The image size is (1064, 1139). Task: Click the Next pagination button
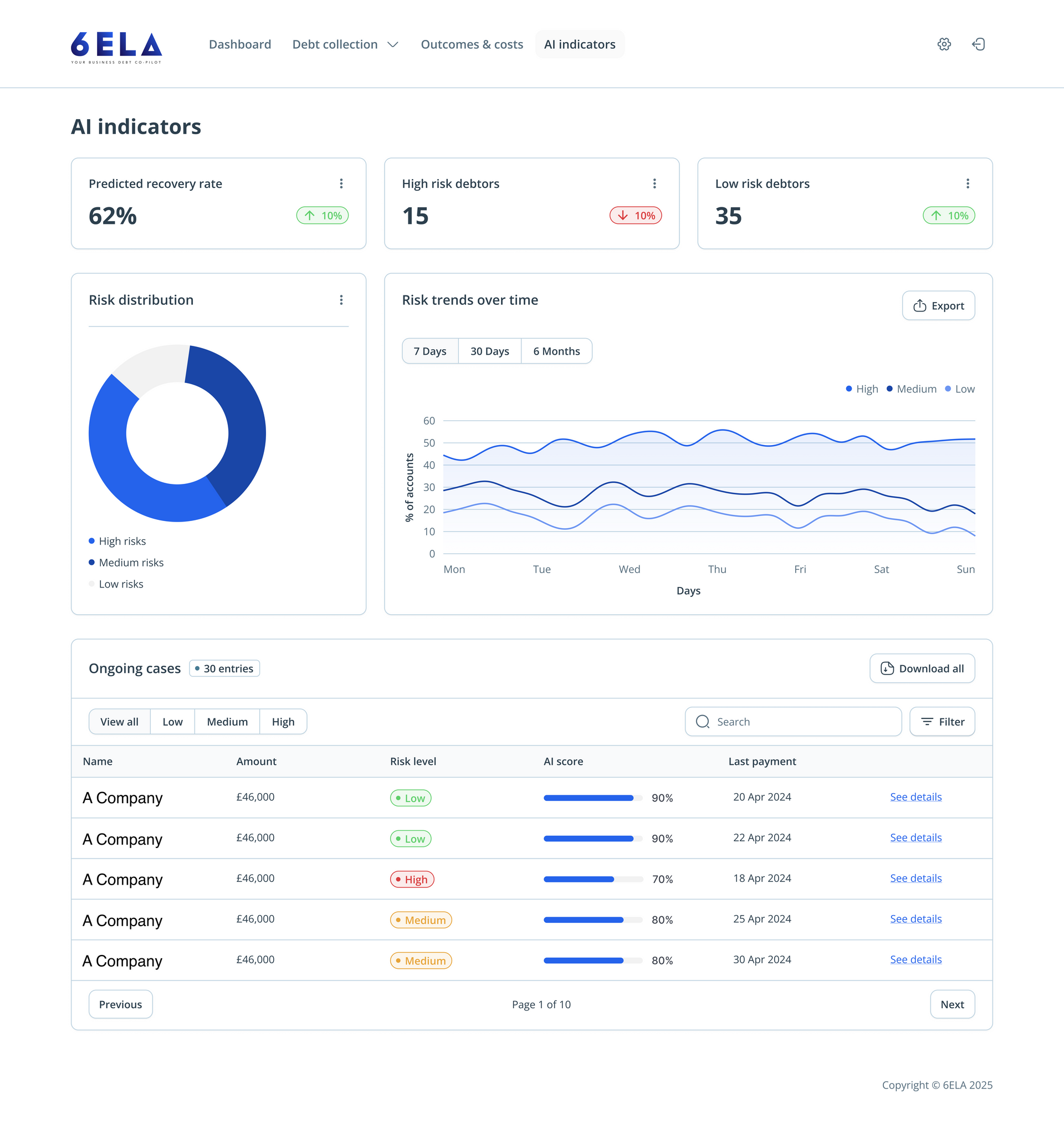pos(952,1004)
